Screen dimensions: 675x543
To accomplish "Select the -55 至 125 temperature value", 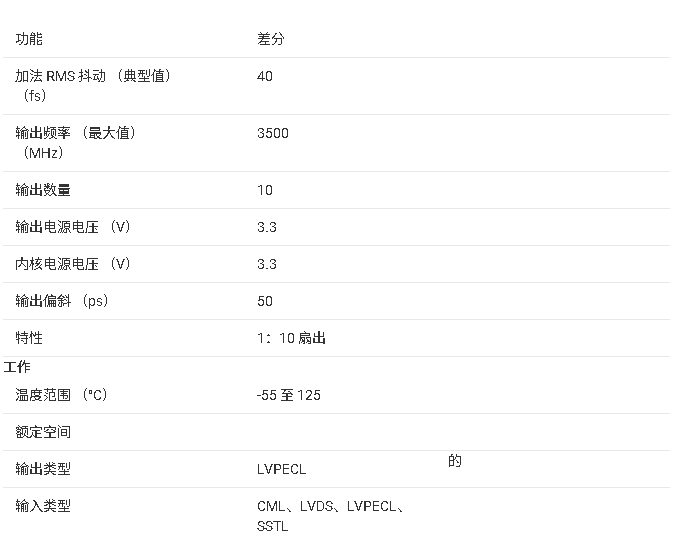I will point(288,395).
